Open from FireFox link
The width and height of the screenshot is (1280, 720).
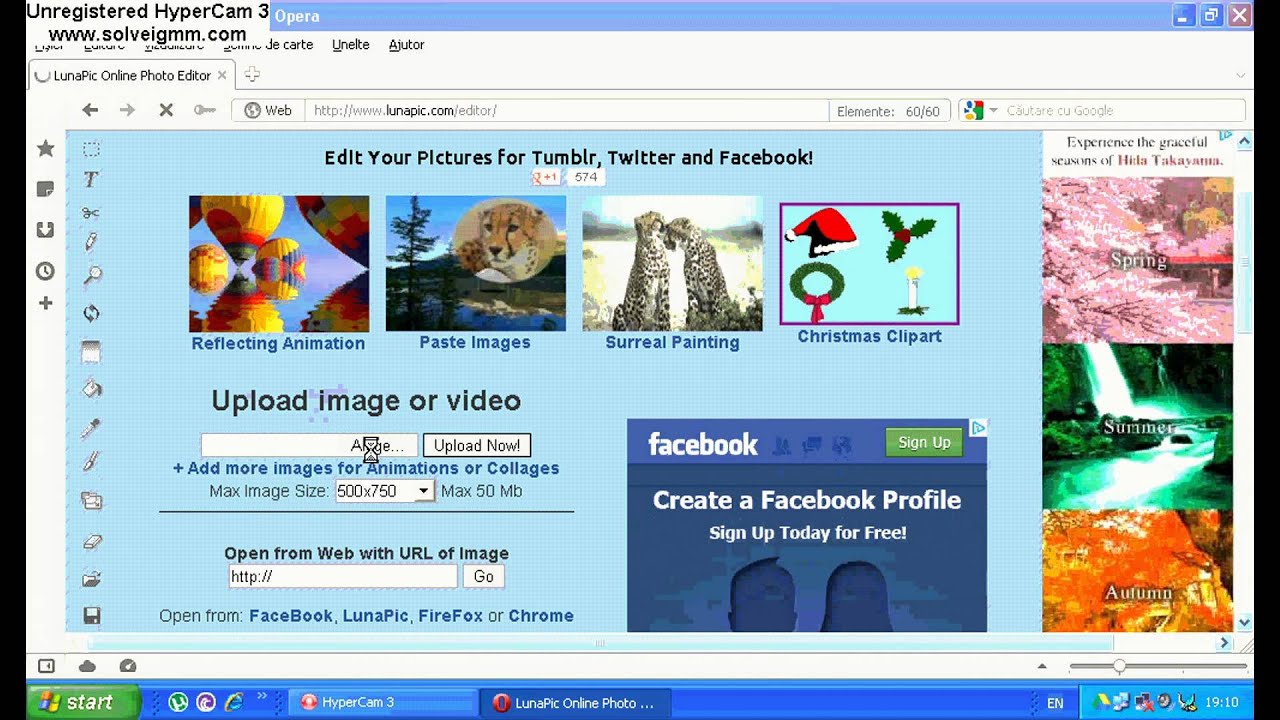[x=450, y=616]
